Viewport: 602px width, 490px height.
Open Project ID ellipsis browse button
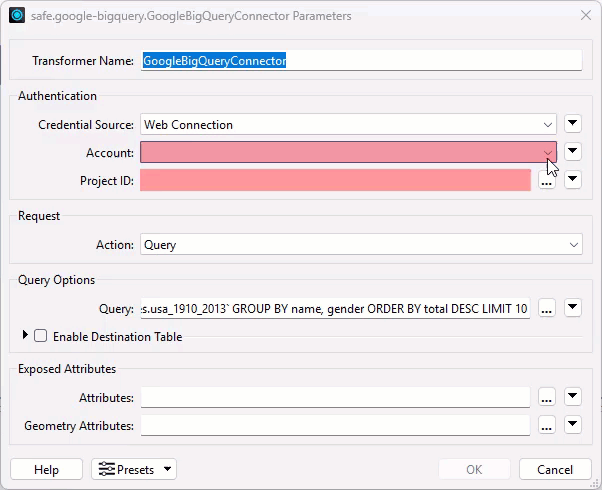click(x=547, y=180)
